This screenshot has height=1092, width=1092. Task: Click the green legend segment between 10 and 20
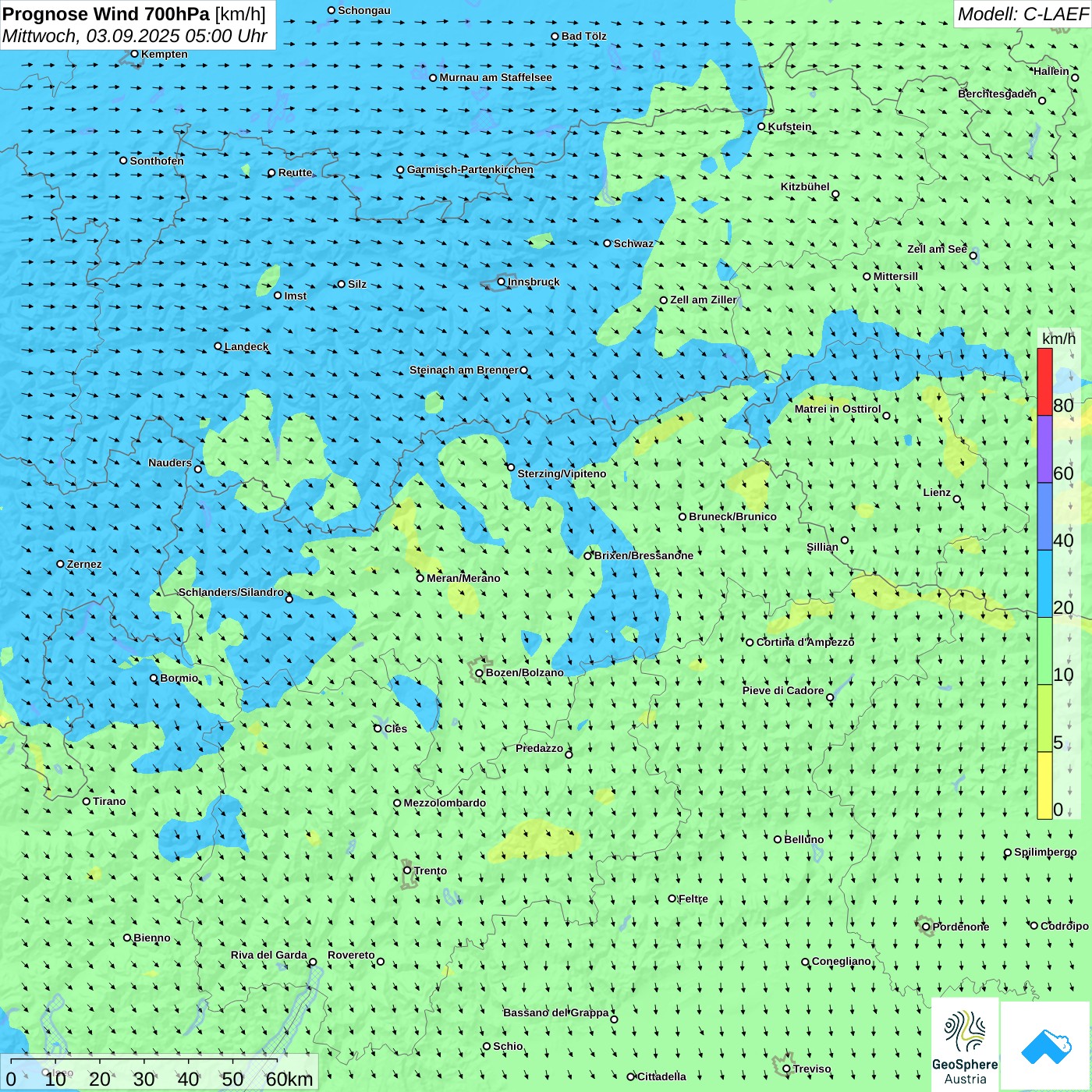1044,651
